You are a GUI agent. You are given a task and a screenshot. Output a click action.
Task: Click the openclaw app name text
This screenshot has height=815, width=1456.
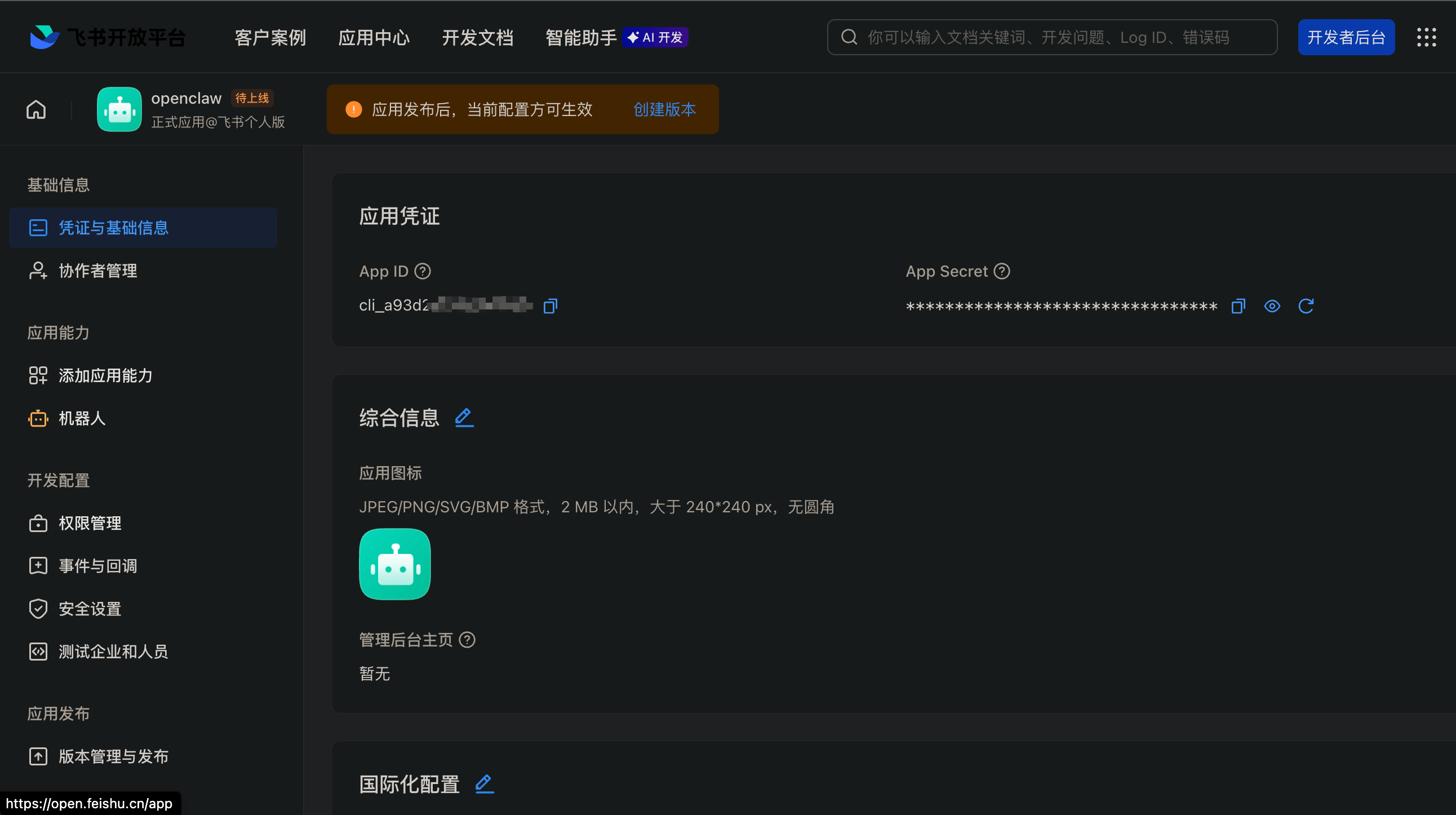click(187, 98)
